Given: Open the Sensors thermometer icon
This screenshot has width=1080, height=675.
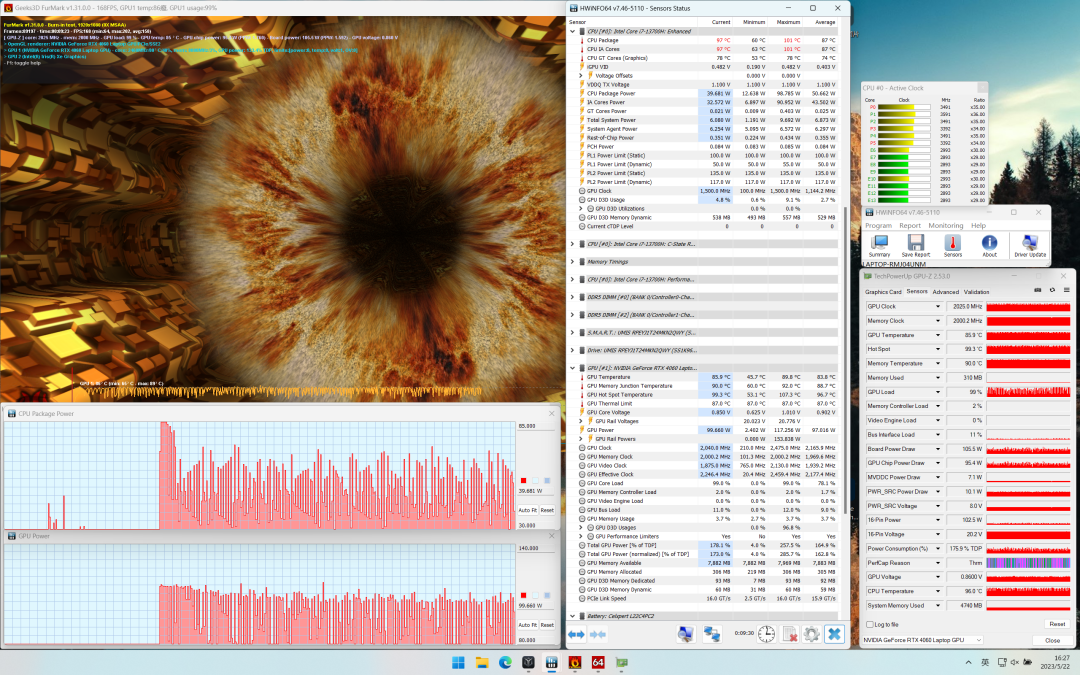Looking at the screenshot, I should pos(952,243).
